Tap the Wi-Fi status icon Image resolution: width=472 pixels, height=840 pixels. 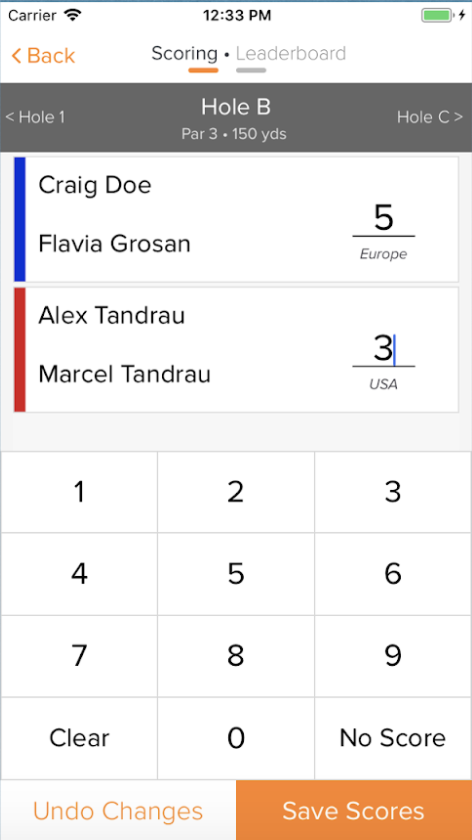pos(72,15)
